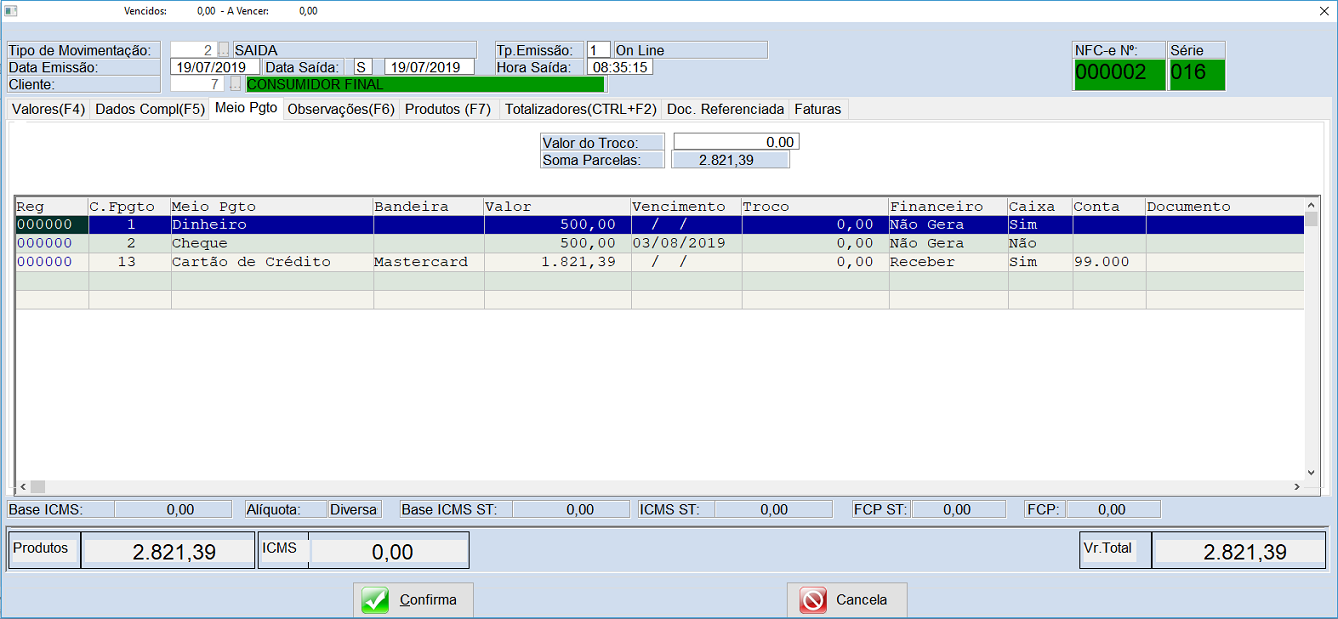Screen dimensions: 1338x619
Task: Click the green checkmark icon on Confirma
Action: pos(375,600)
